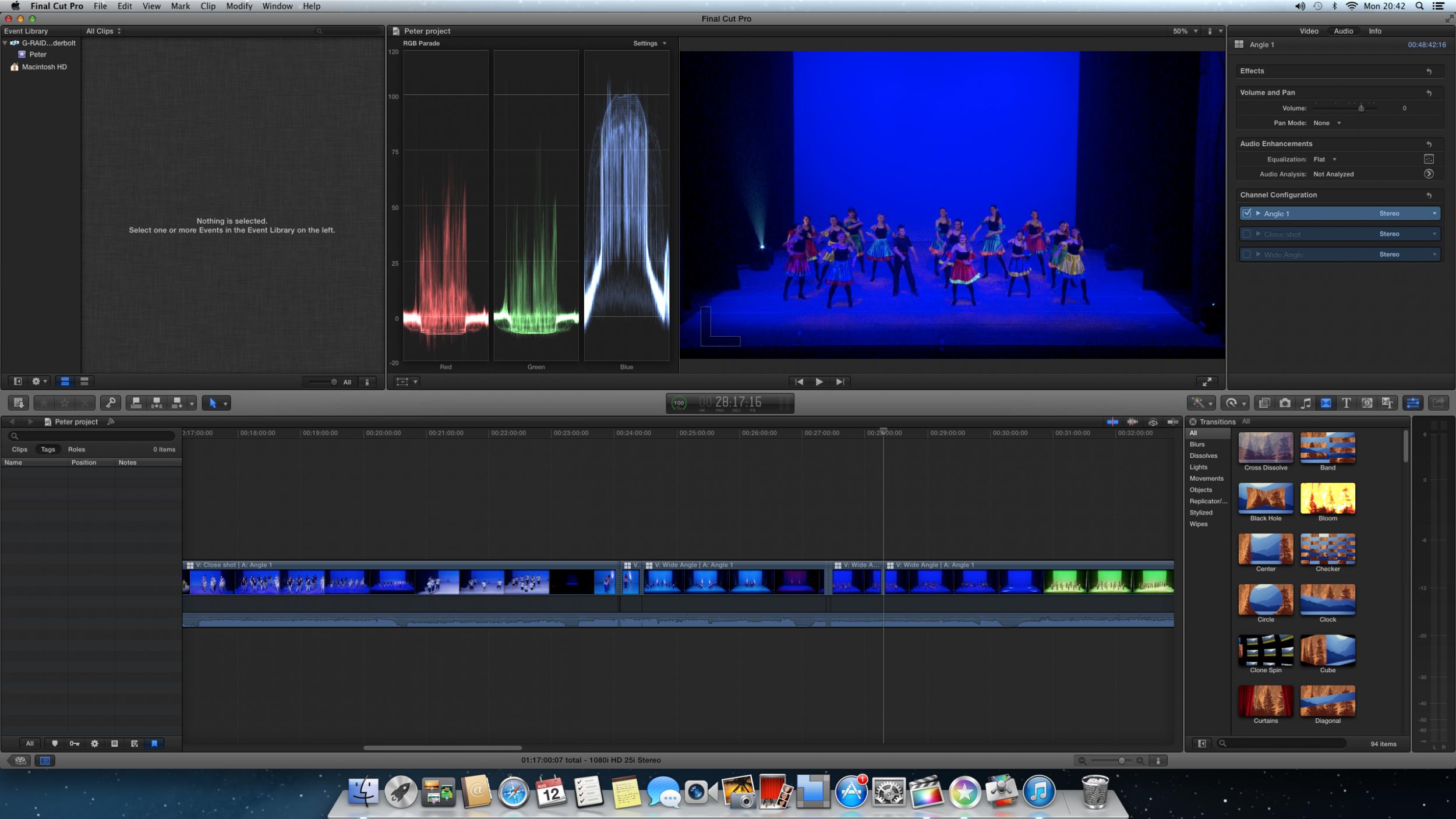
Task: Show analysis keywords with the gear filter
Action: [x=94, y=743]
